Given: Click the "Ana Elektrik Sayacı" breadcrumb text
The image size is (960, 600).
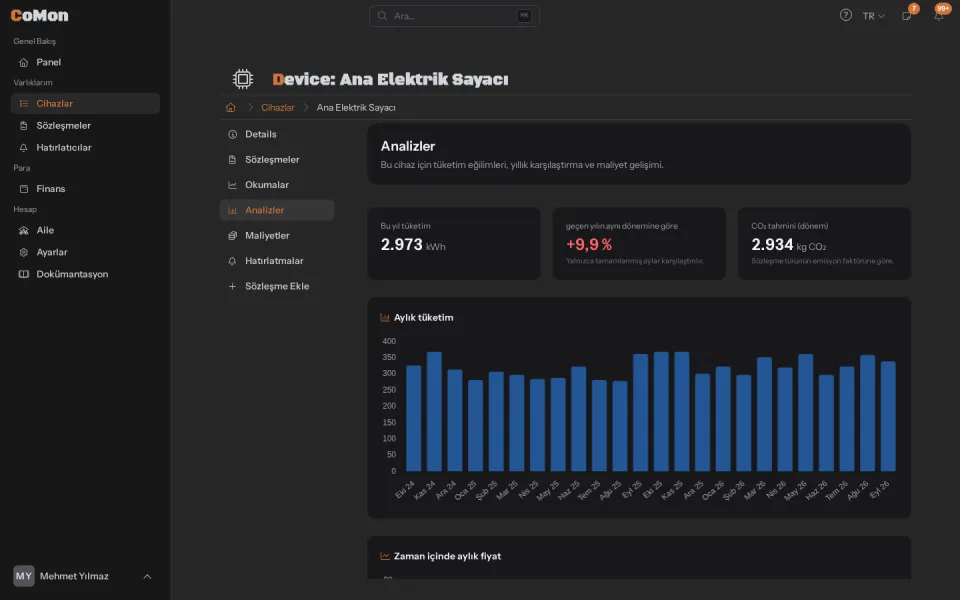Looking at the screenshot, I should click(x=356, y=108).
